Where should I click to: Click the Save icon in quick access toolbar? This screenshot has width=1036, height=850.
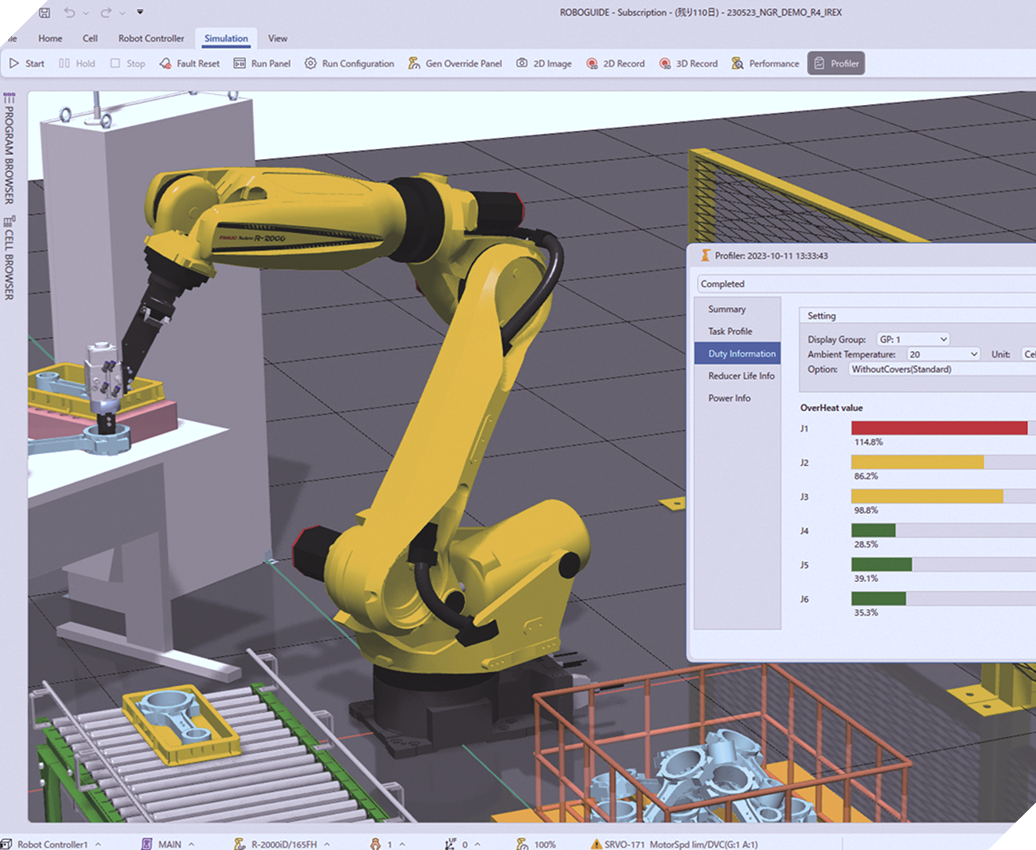44,13
